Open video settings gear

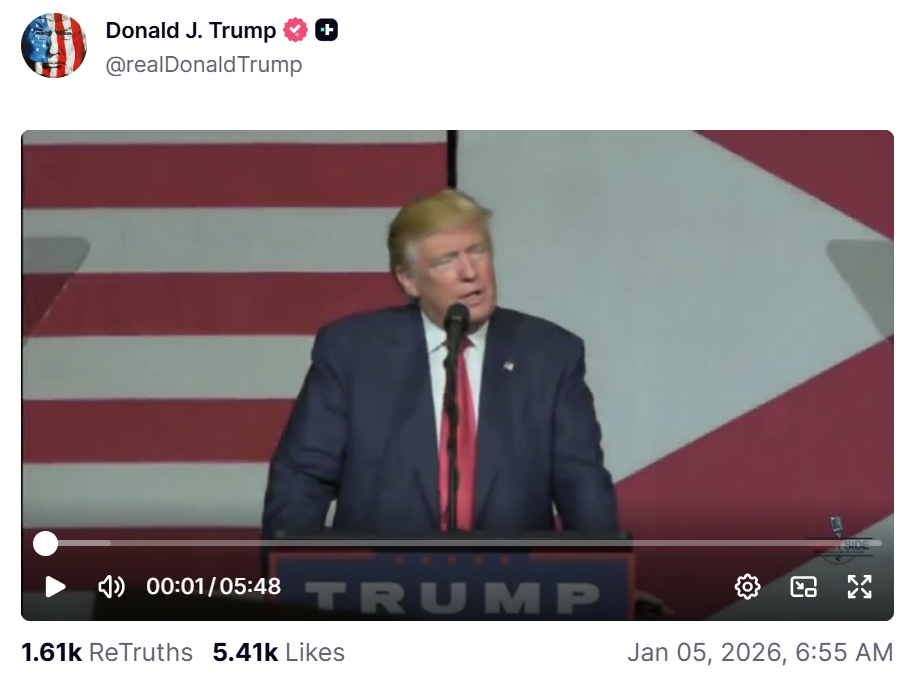coord(747,586)
